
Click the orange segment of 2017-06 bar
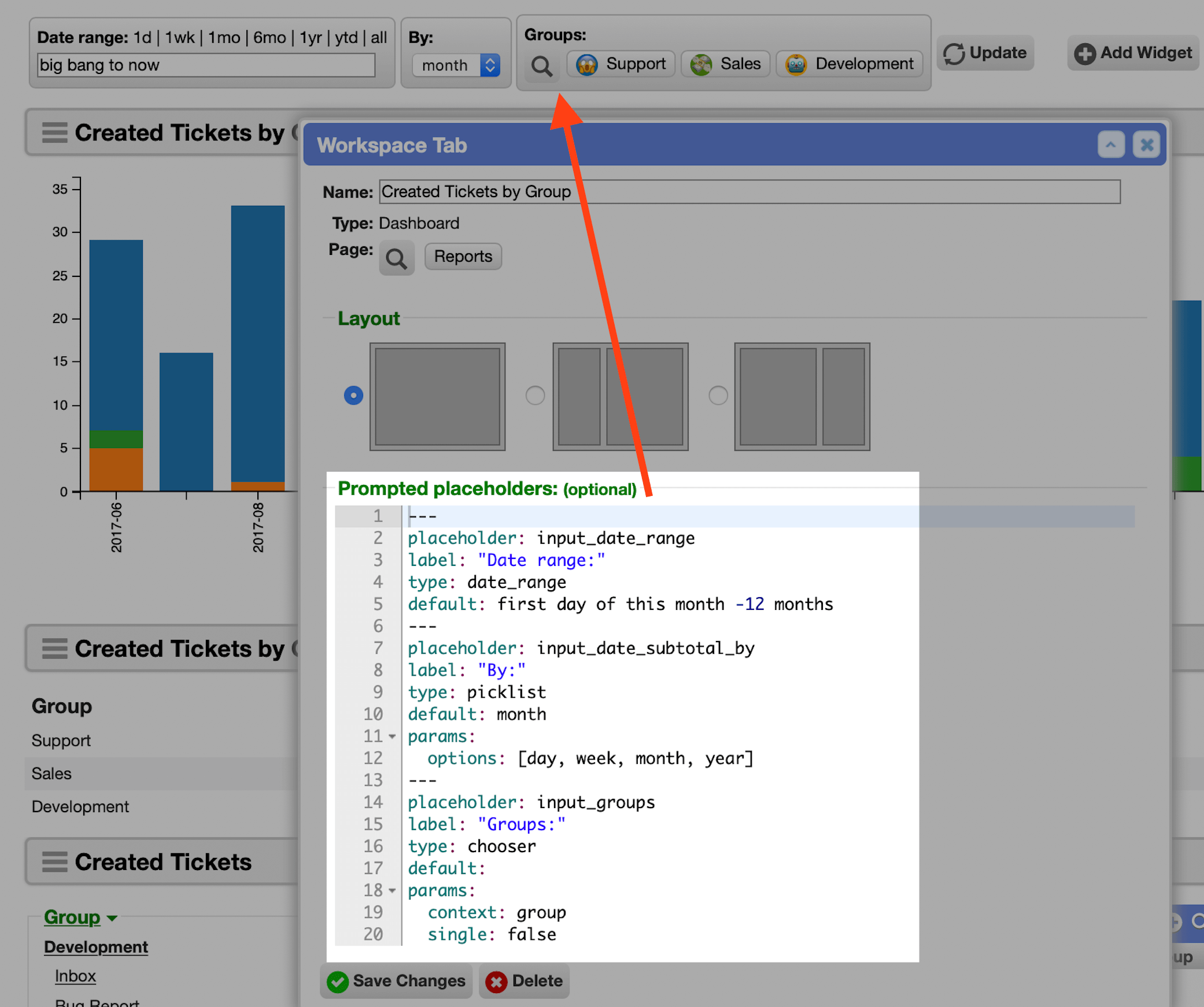click(116, 470)
